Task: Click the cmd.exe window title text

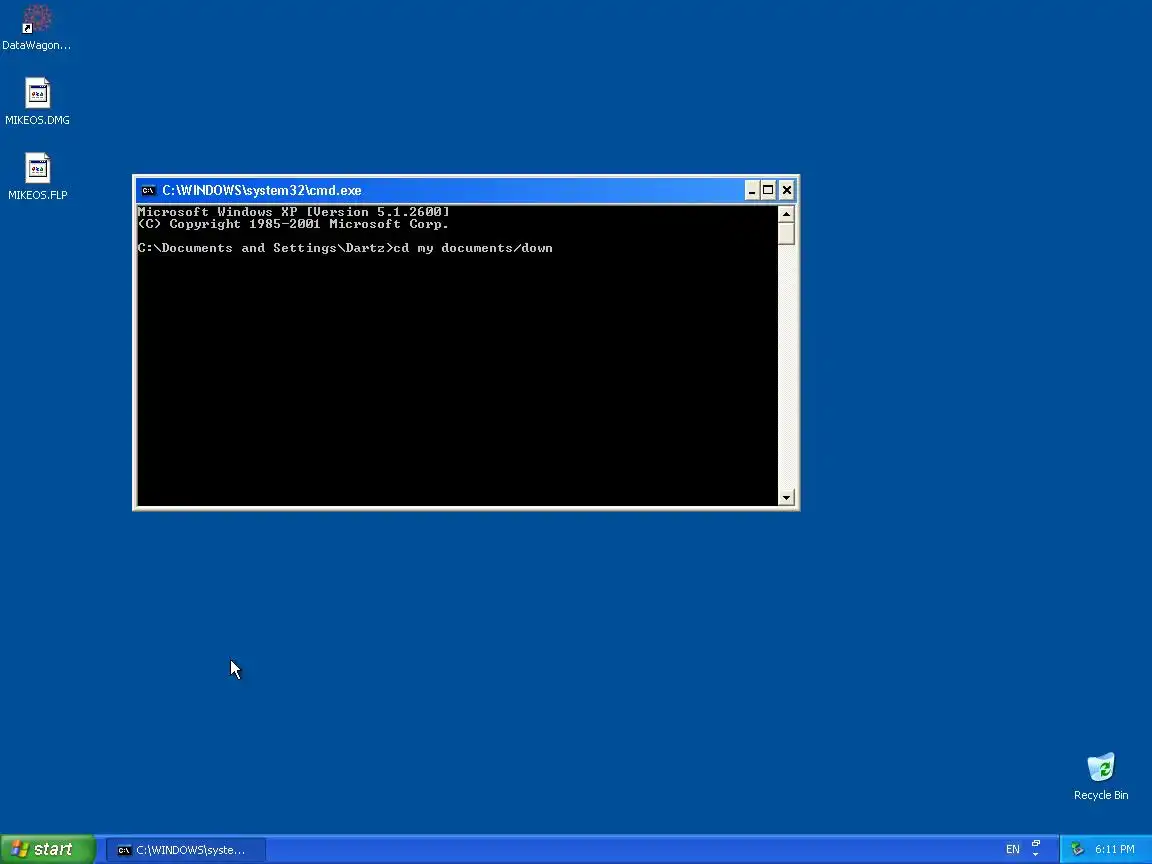Action: [x=262, y=190]
